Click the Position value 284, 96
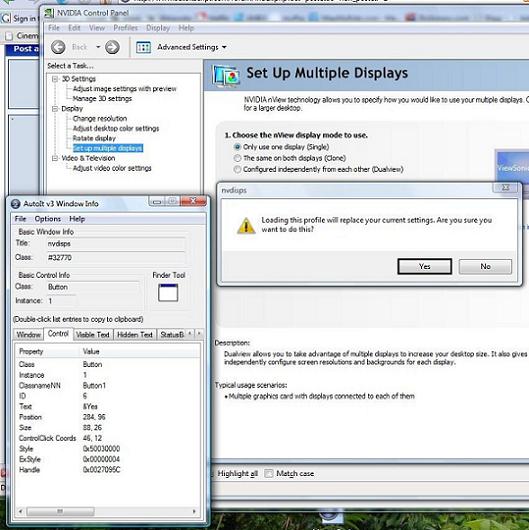This screenshot has height=530, width=529. (94, 417)
